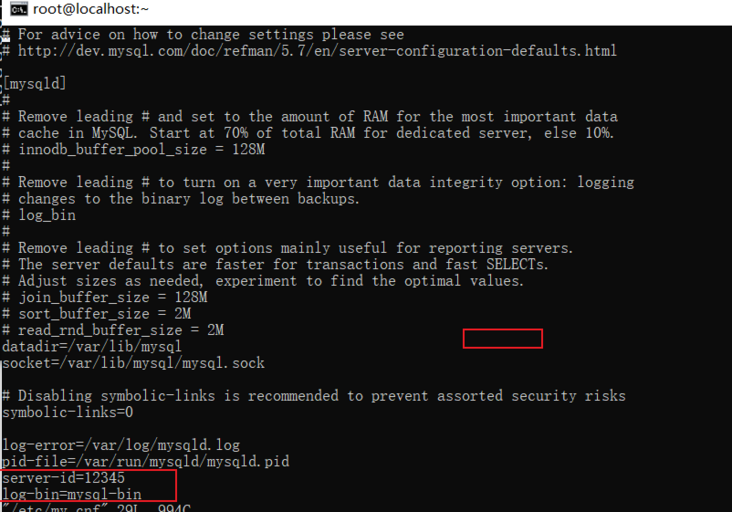Click the server-id=12345 line
The width and height of the screenshot is (732, 512).
(64, 478)
